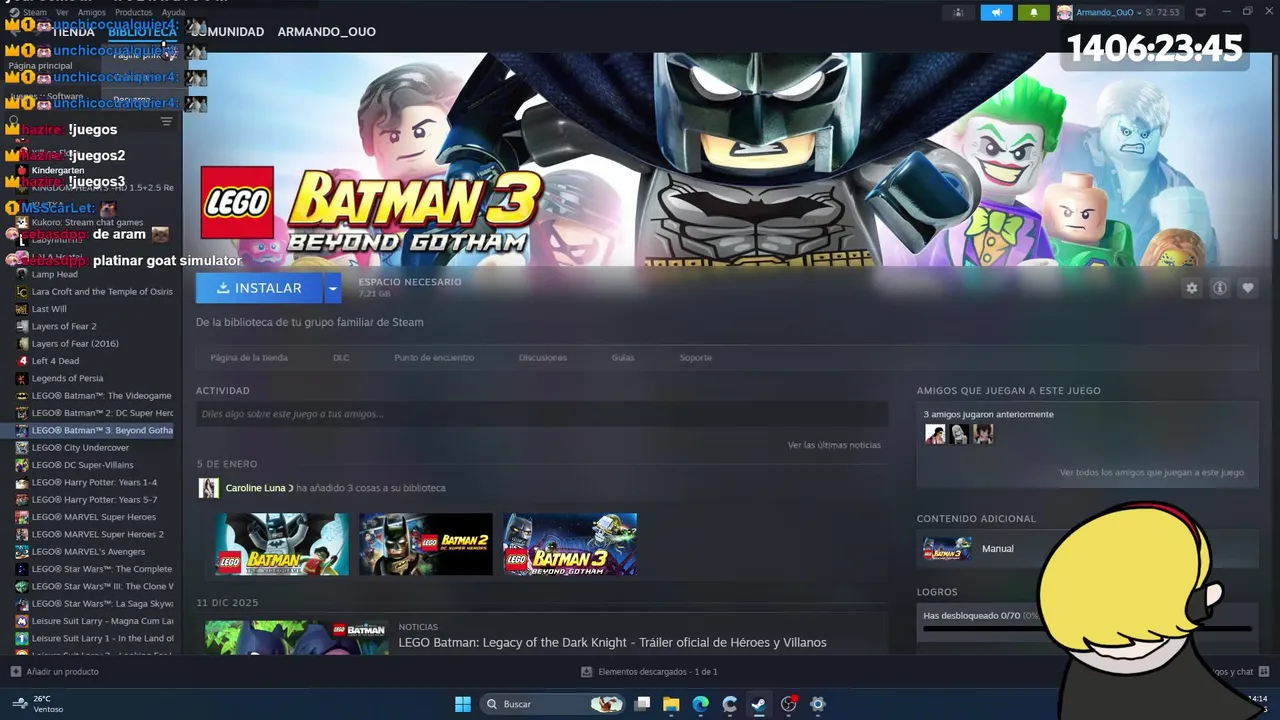This screenshot has width=1280, height=720.
Task: Open Punto de encuentro tab
Action: [x=434, y=357]
